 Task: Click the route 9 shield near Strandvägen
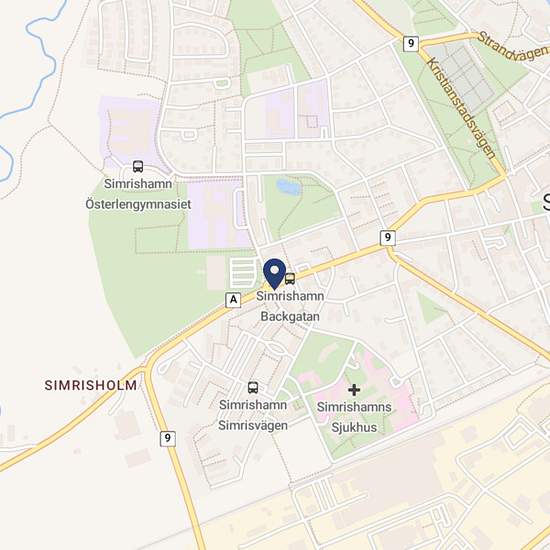tap(411, 43)
